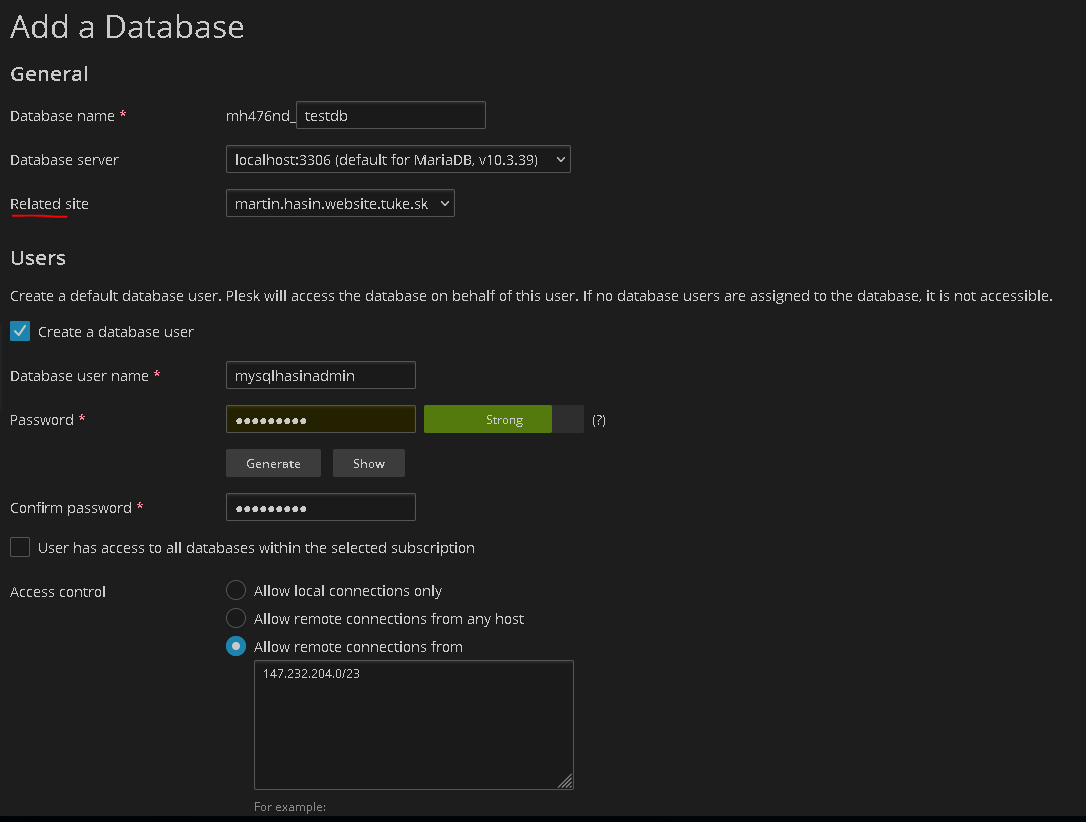Open the Database server dropdown

pos(398,159)
